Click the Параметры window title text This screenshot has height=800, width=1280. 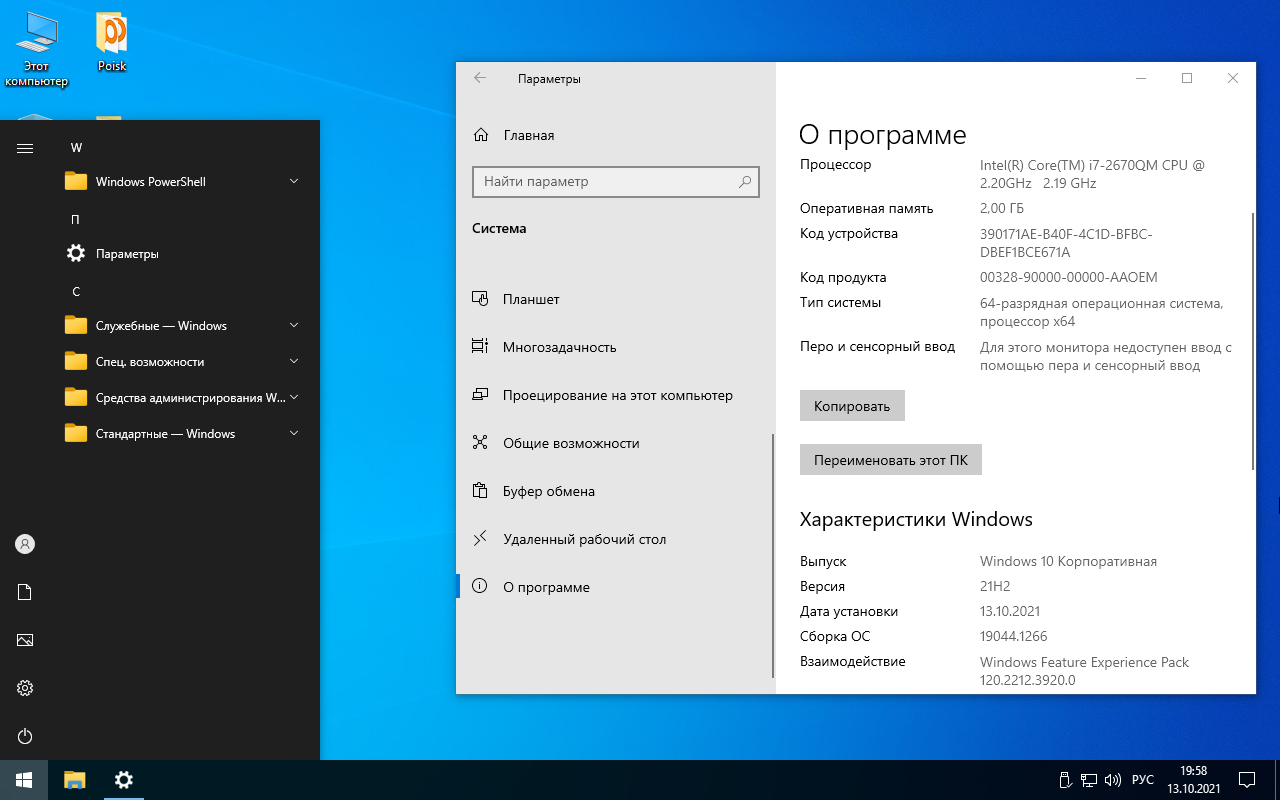(x=549, y=78)
